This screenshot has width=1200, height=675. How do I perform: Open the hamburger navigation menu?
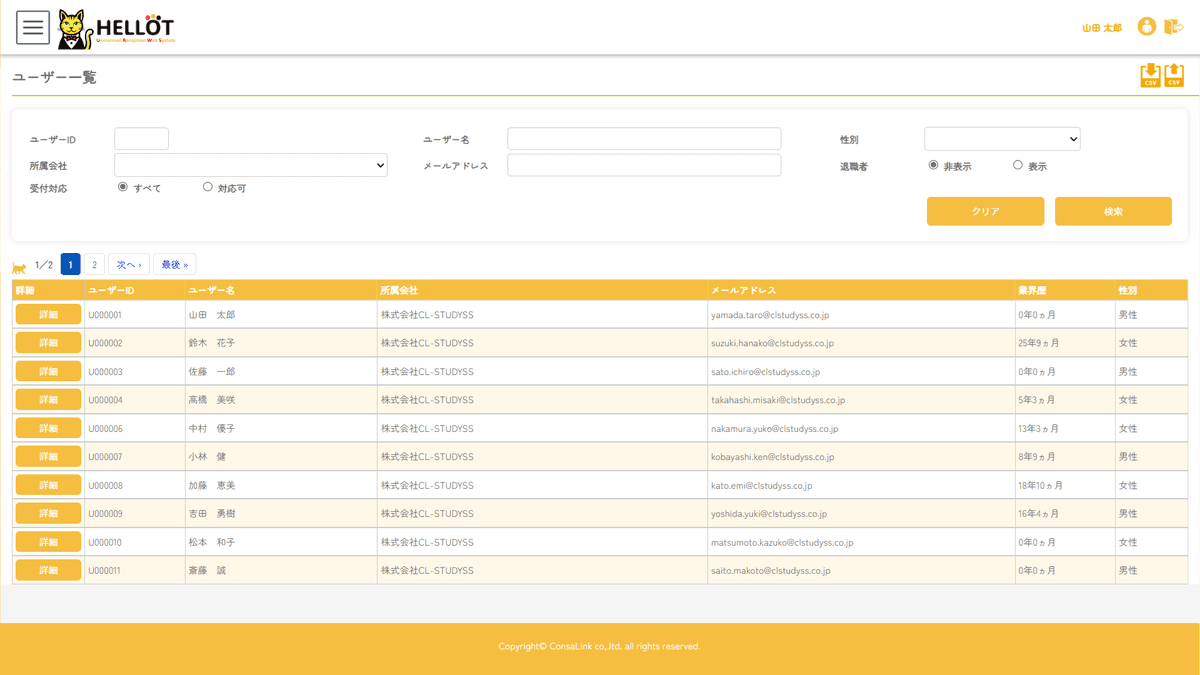[x=33, y=27]
